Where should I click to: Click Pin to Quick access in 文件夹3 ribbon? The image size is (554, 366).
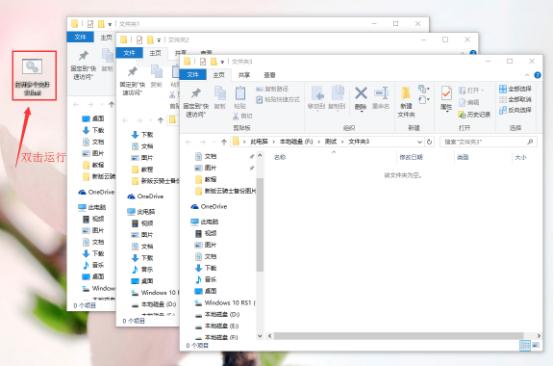point(195,103)
